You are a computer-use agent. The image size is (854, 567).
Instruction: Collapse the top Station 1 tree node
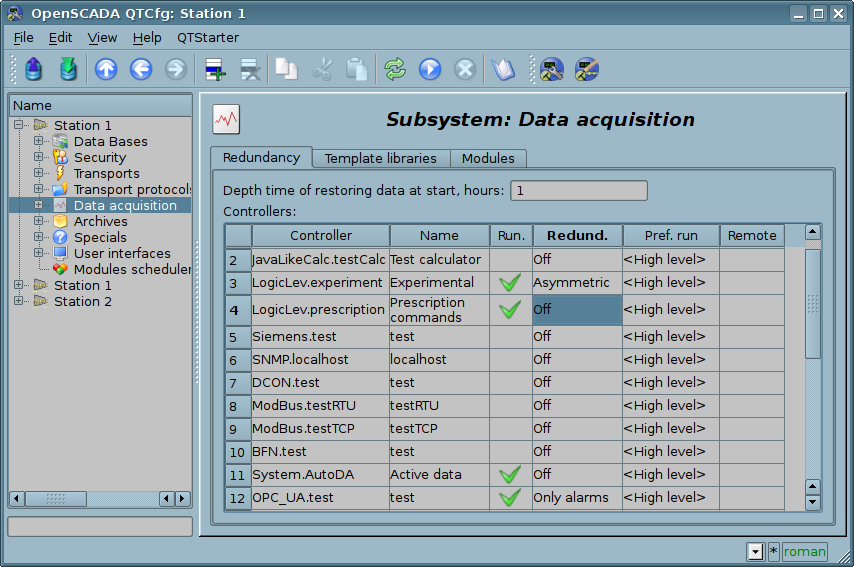(x=19, y=125)
